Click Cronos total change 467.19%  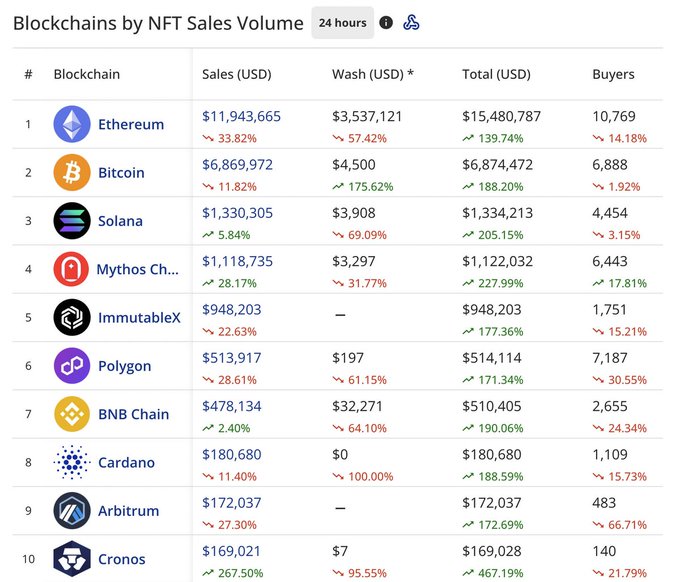click(x=493, y=573)
